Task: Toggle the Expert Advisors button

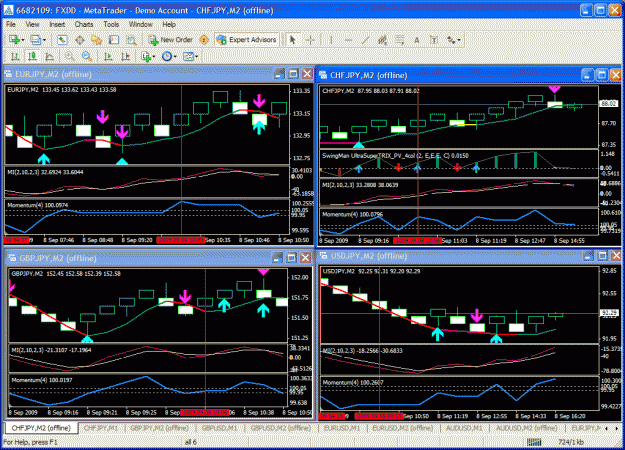Action: click(247, 39)
